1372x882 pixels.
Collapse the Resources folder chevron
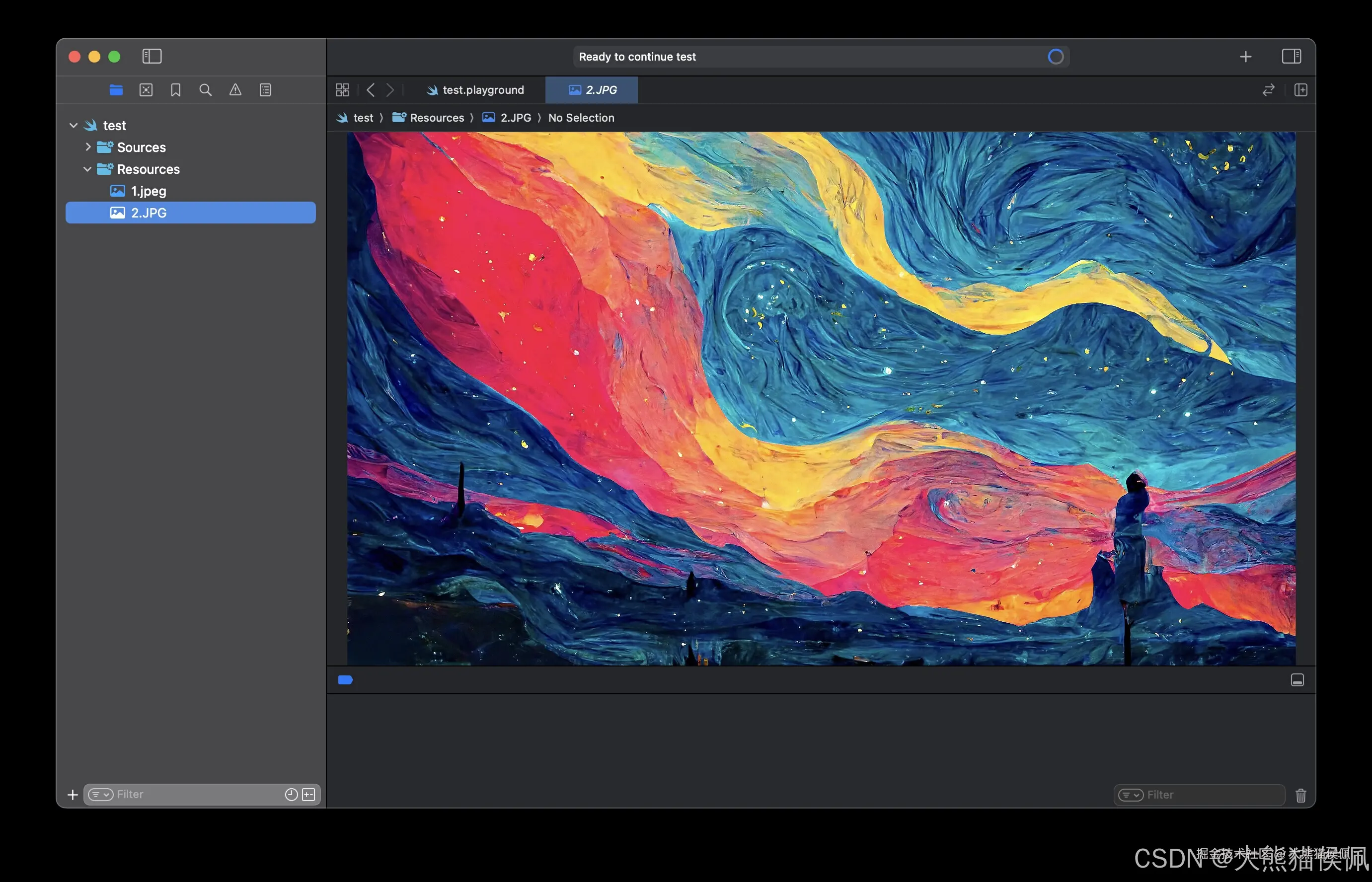(x=87, y=169)
